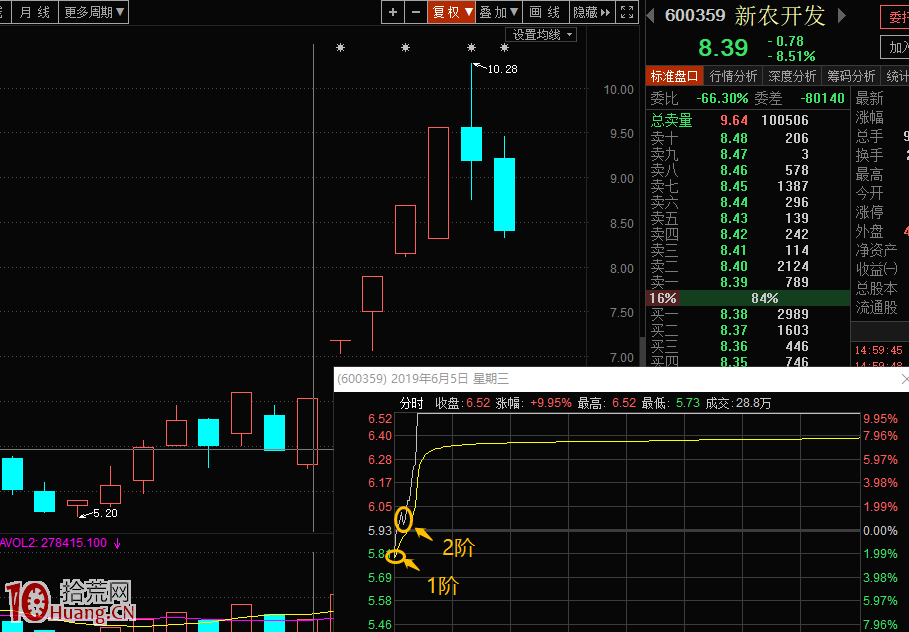Select 卖七 row price 8.45
Screen dimensions: 909x632
[x=733, y=186]
